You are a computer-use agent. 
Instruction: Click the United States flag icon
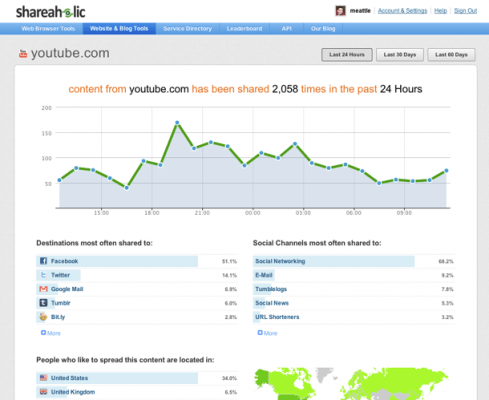click(43, 378)
